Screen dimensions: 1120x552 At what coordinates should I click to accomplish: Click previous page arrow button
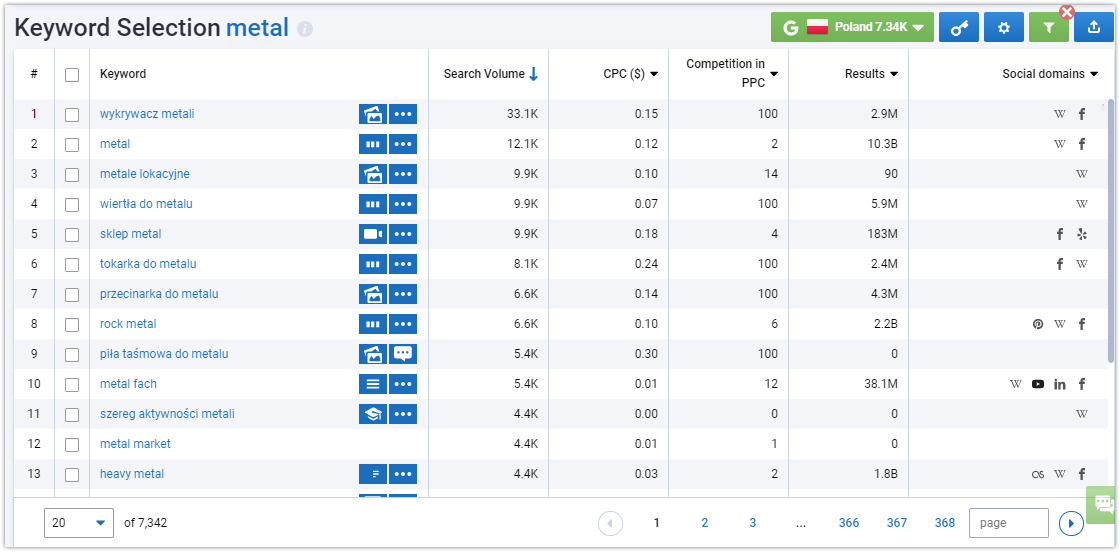(x=610, y=523)
